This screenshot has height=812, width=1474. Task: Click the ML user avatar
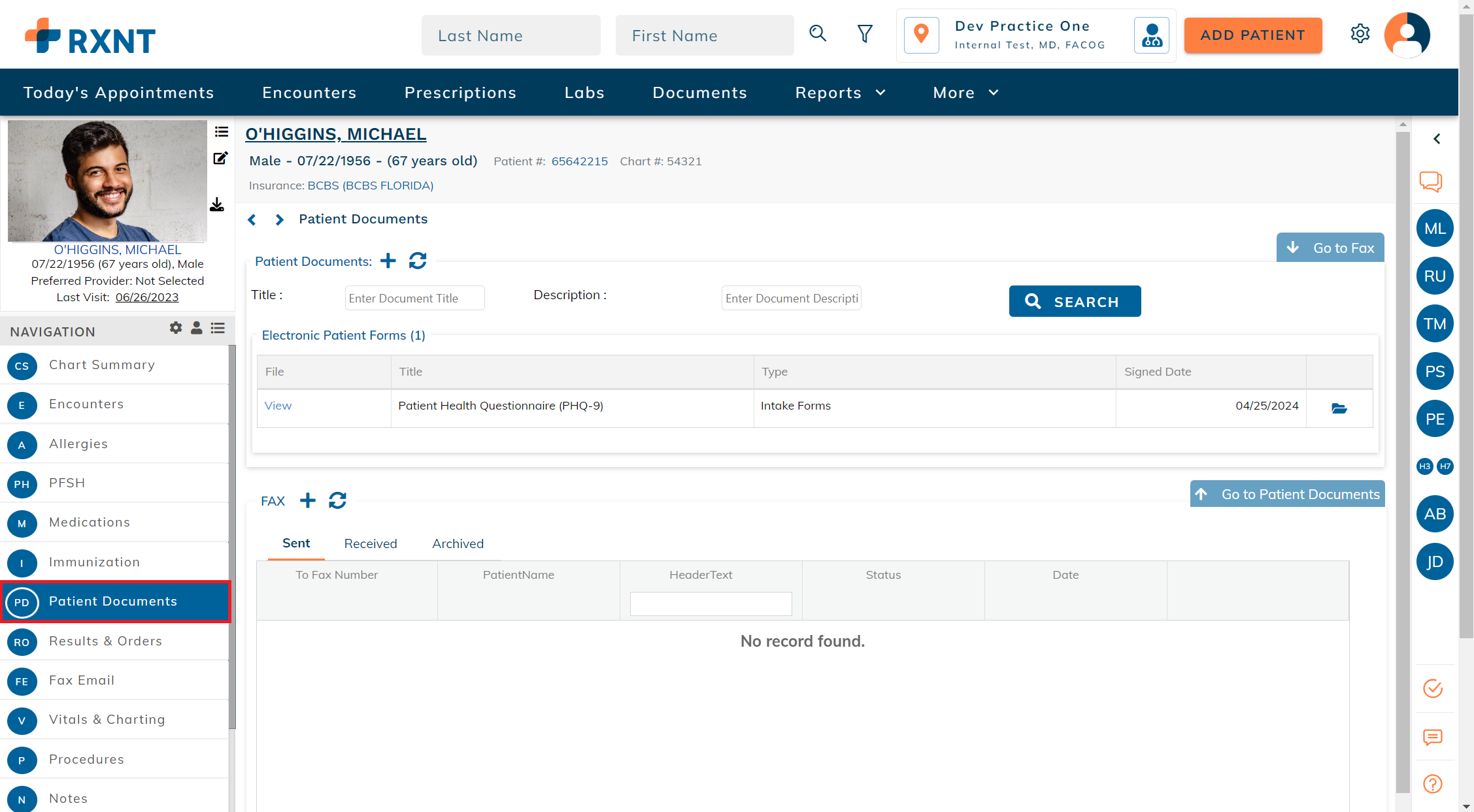[1435, 229]
